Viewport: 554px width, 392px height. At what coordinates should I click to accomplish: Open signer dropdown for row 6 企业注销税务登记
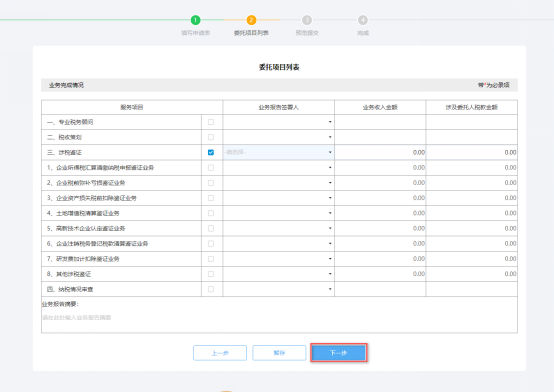(278, 244)
